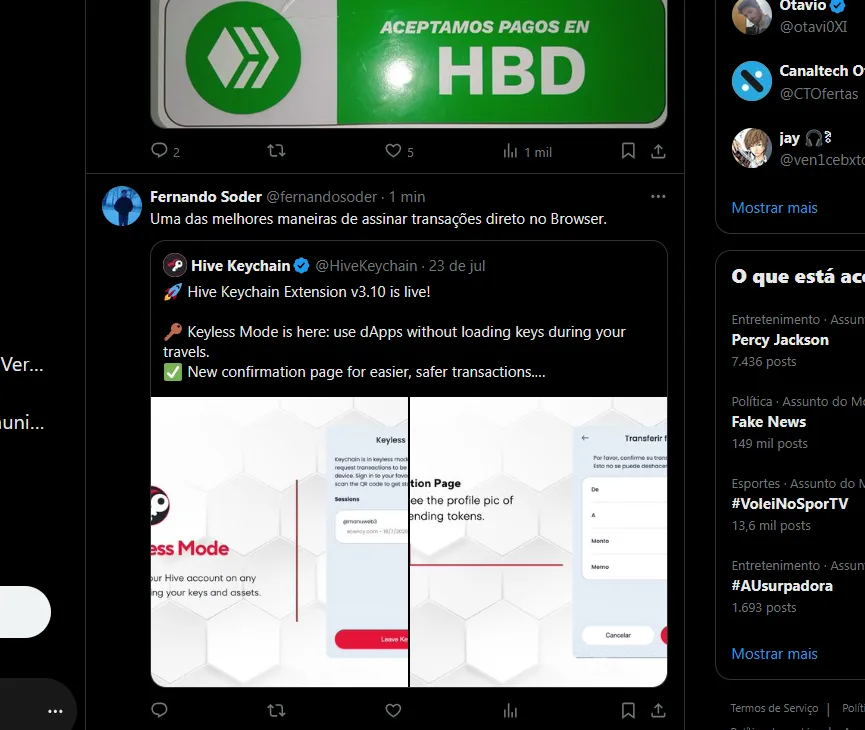The height and width of the screenshot is (730, 865).
Task: Open the account menu three dots bottom left
Action: tap(55, 711)
